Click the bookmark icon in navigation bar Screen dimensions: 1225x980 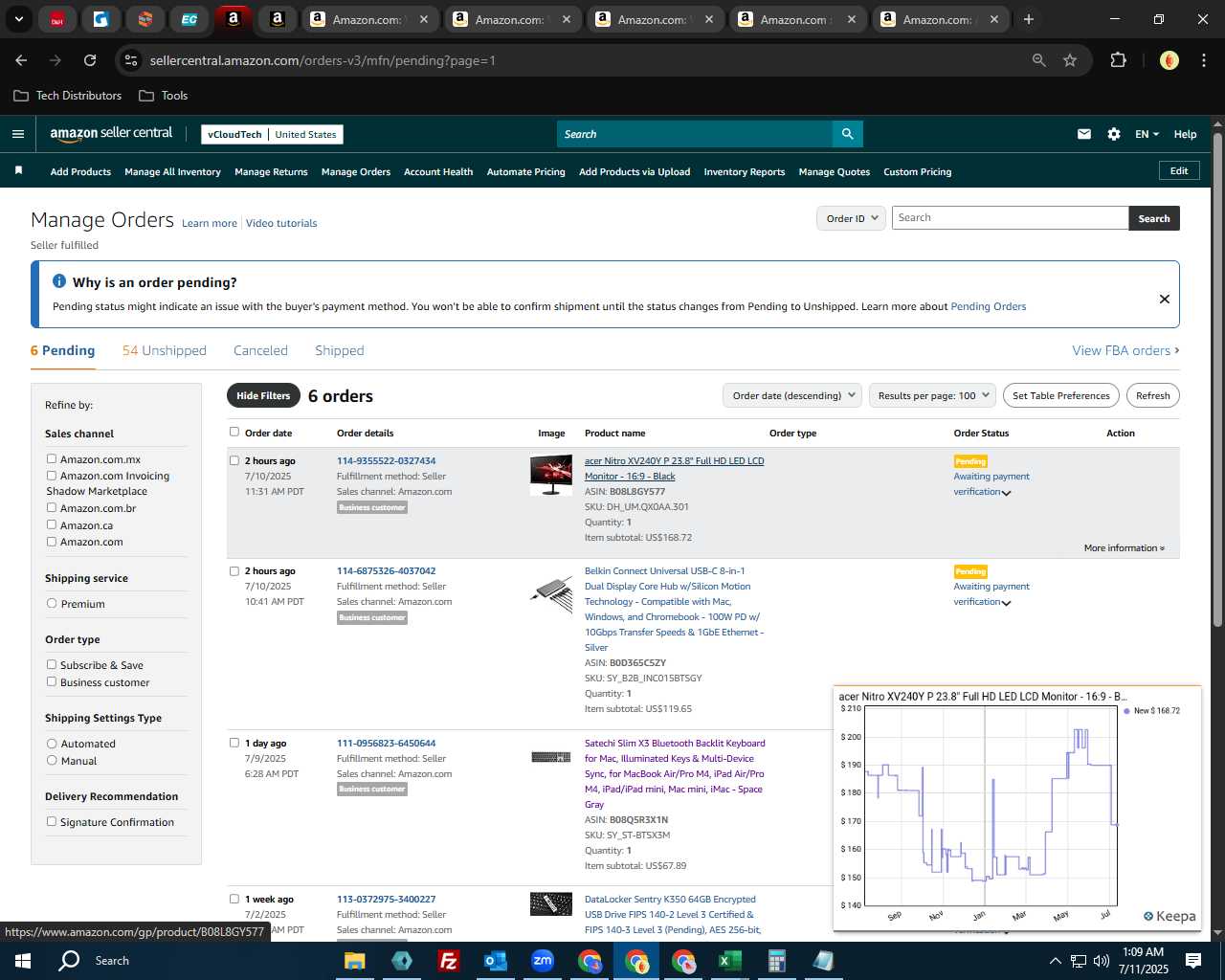click(x=18, y=170)
